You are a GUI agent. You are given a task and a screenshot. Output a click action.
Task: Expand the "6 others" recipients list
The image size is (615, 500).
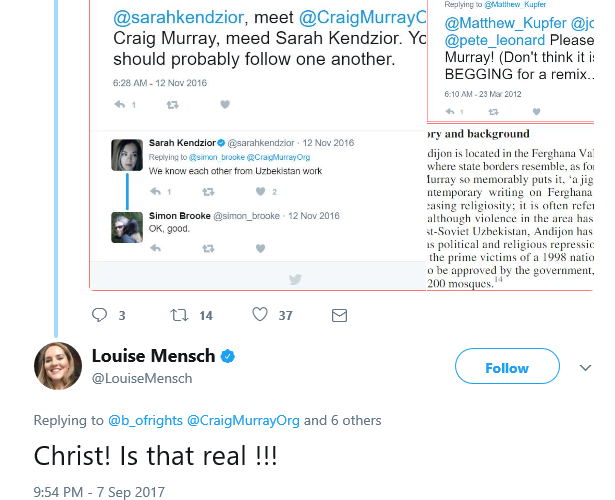click(346, 420)
